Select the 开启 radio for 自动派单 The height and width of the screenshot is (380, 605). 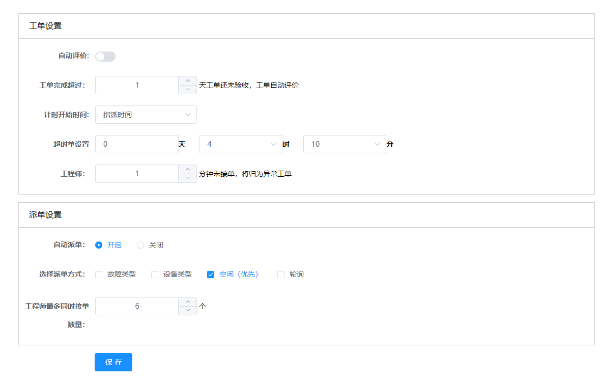tap(99, 245)
